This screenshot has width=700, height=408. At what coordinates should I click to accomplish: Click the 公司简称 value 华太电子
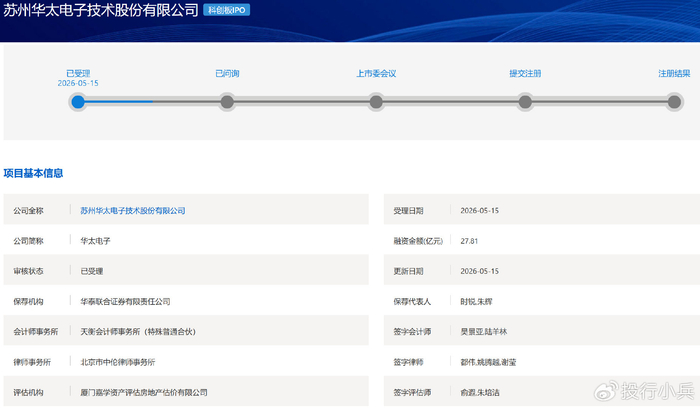(x=95, y=241)
